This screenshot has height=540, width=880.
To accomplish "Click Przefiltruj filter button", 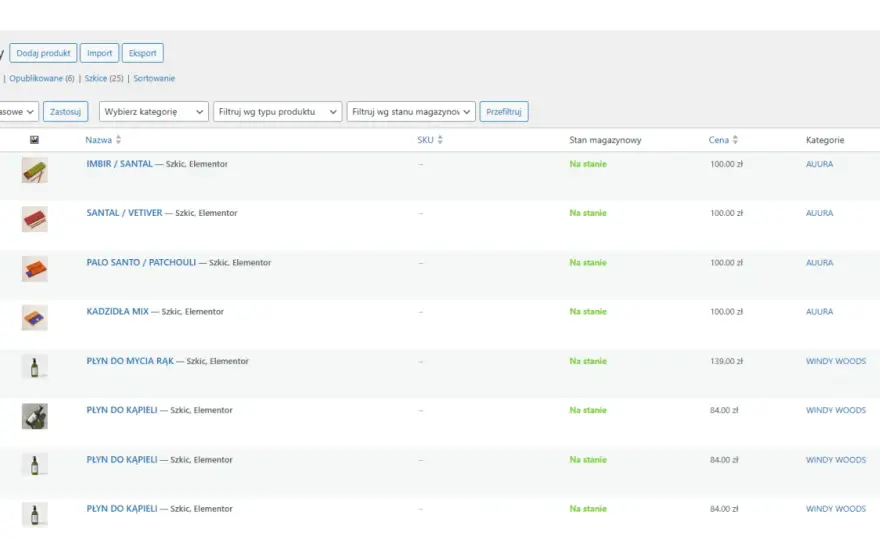I will (504, 112).
